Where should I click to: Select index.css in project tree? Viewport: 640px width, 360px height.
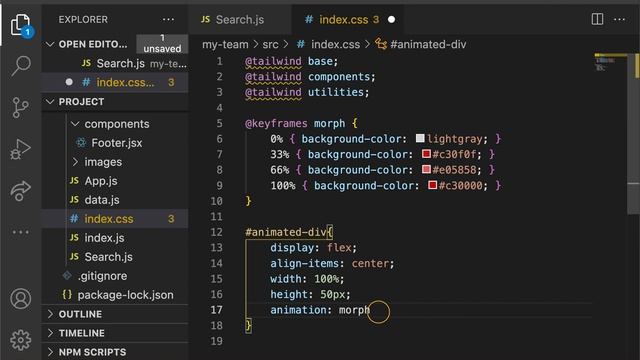115,219
